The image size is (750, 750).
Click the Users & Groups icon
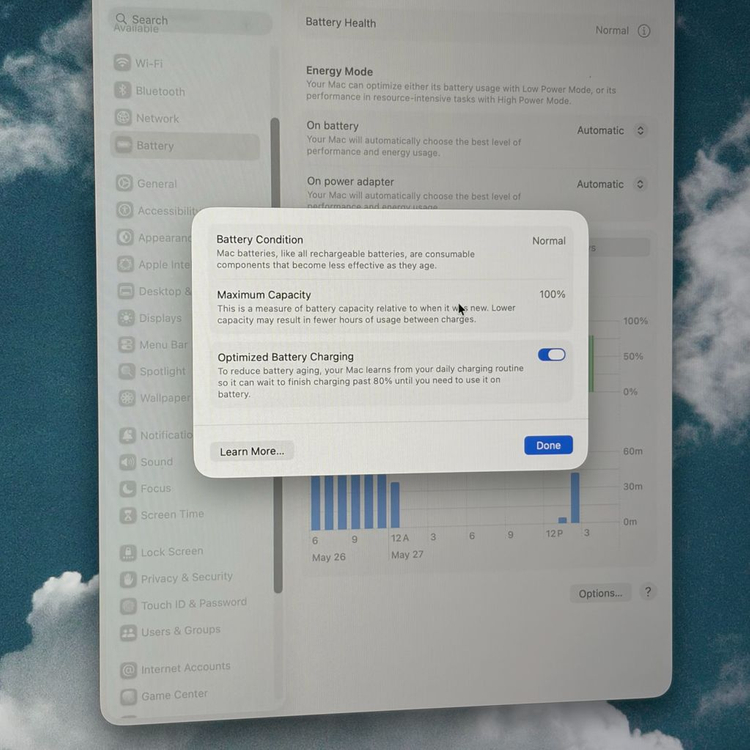[x=128, y=633]
